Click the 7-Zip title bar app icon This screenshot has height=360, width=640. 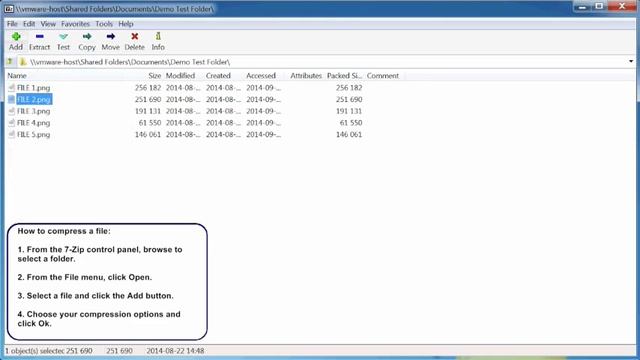click(x=9, y=9)
